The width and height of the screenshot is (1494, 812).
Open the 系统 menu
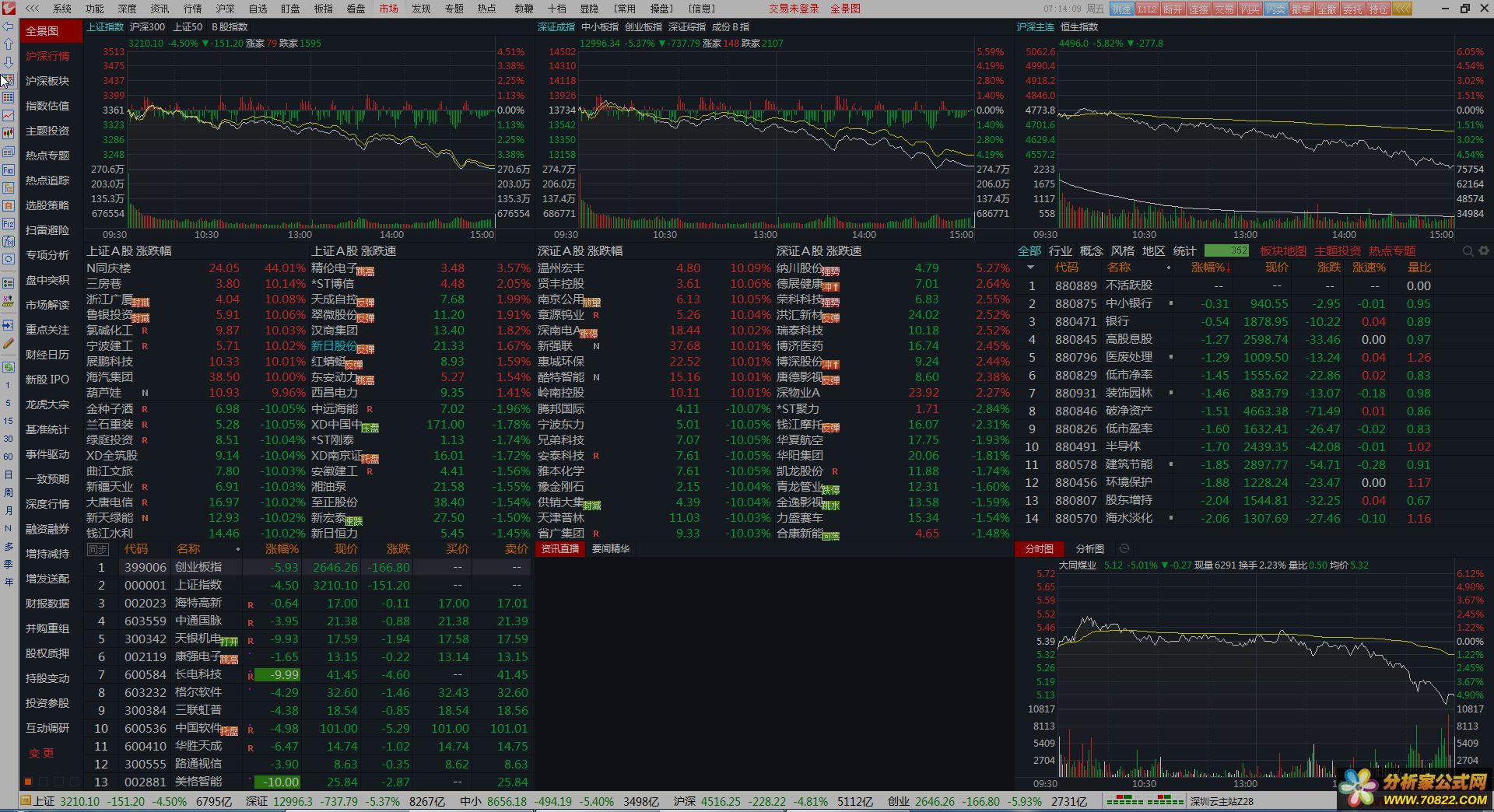click(x=61, y=9)
